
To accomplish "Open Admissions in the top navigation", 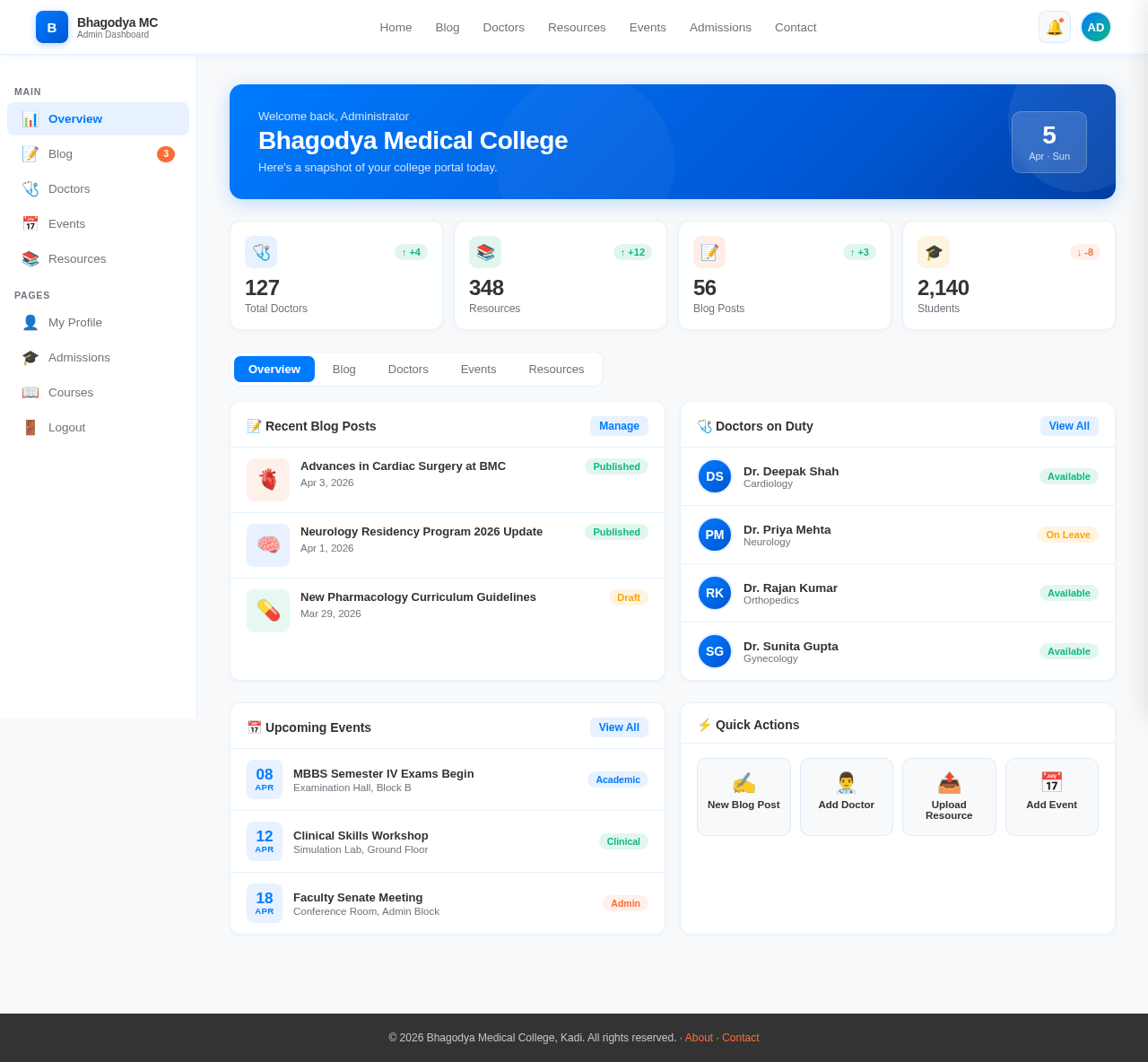I will coord(720,27).
